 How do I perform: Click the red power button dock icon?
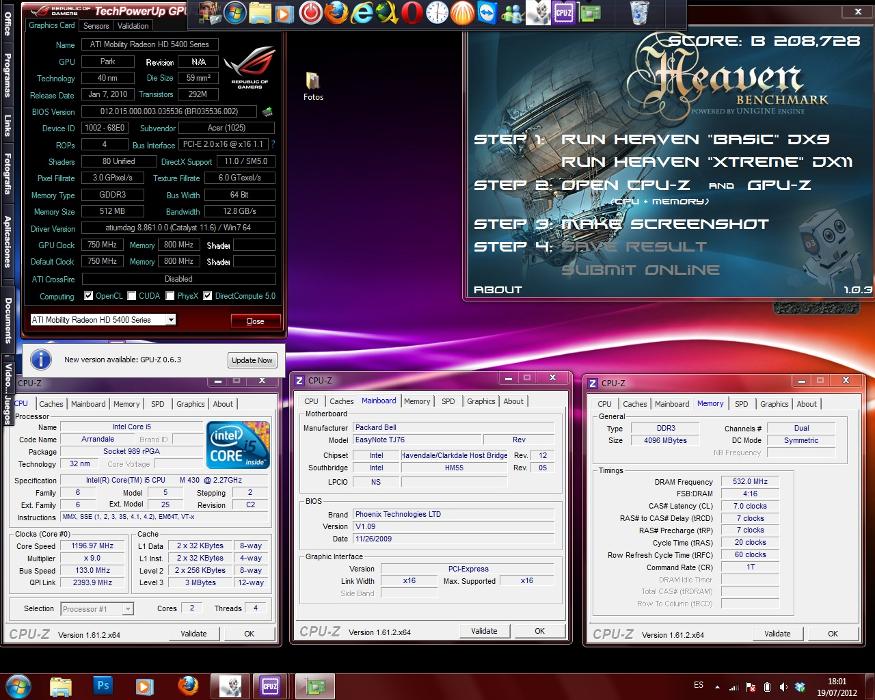(x=310, y=13)
